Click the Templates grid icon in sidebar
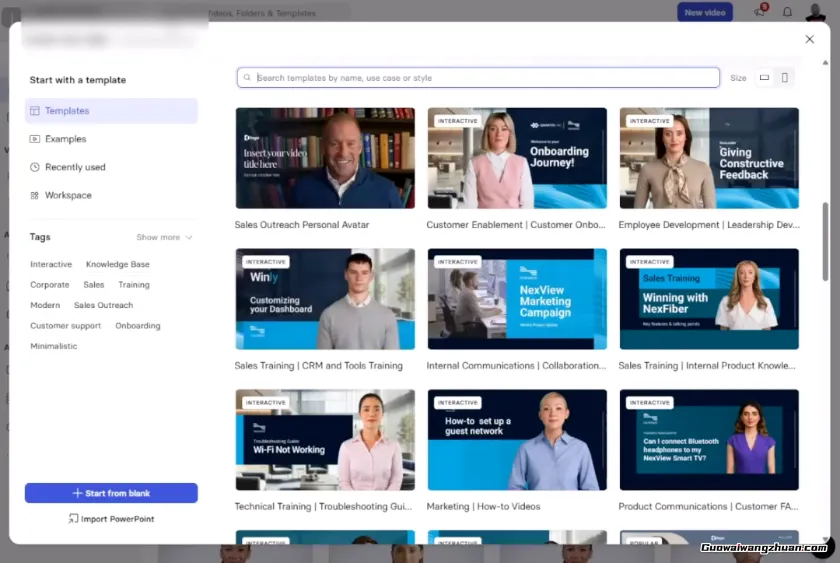This screenshot has height=563, width=840. (35, 111)
